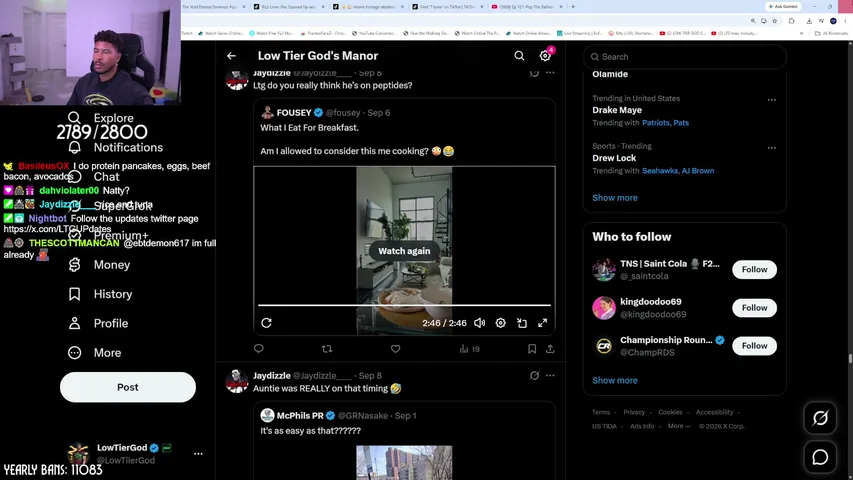Follow kingdoodoo69
853x480 pixels.
pos(754,307)
